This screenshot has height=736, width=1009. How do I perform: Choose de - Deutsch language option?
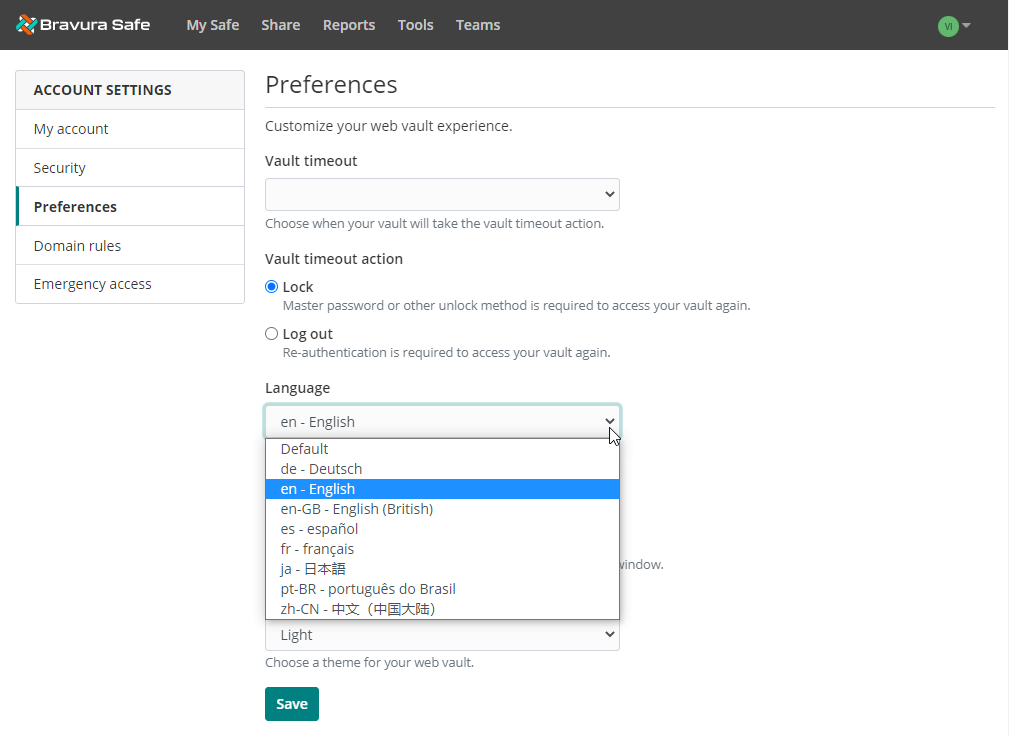coord(321,469)
